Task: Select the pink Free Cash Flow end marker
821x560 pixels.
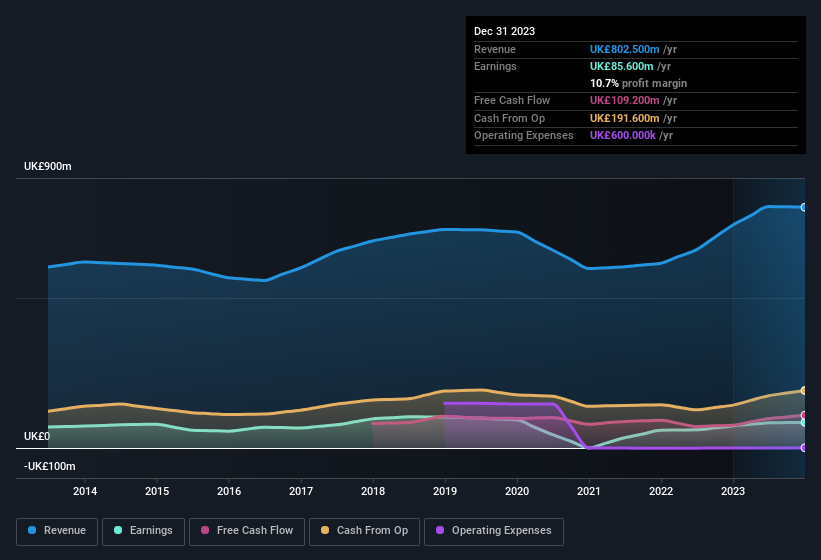Action: pos(804,415)
